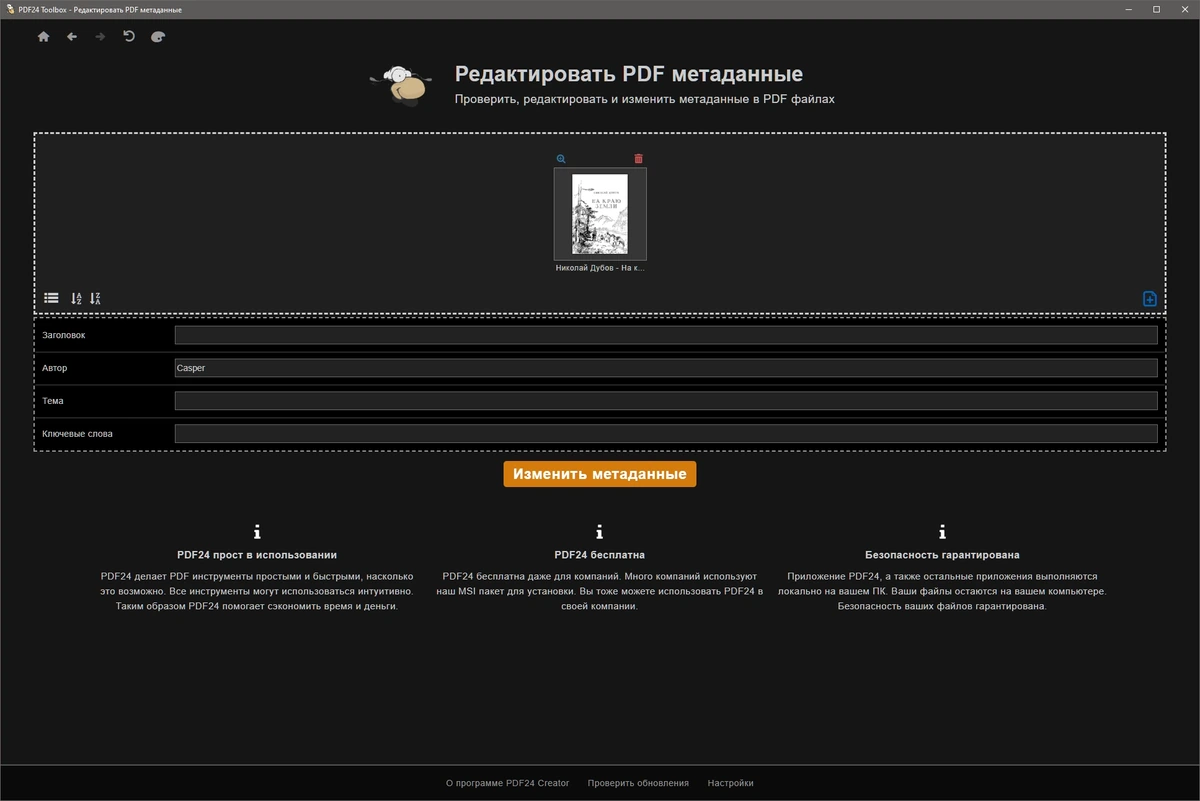Image resolution: width=1200 pixels, height=801 pixels.
Task: Go to the Home icon
Action: coord(43,37)
